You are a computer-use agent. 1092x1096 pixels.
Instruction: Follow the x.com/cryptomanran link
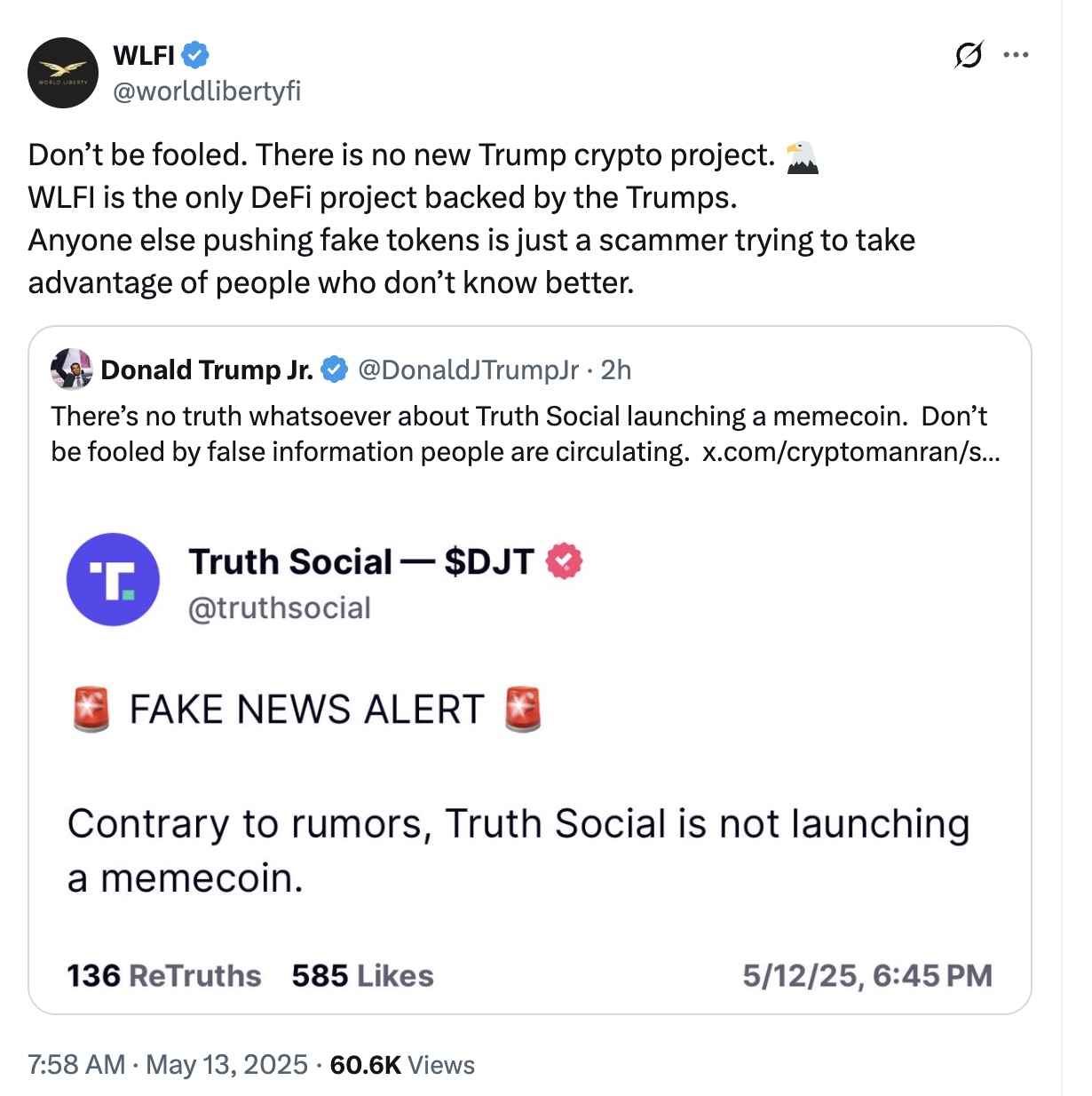pos(851,452)
